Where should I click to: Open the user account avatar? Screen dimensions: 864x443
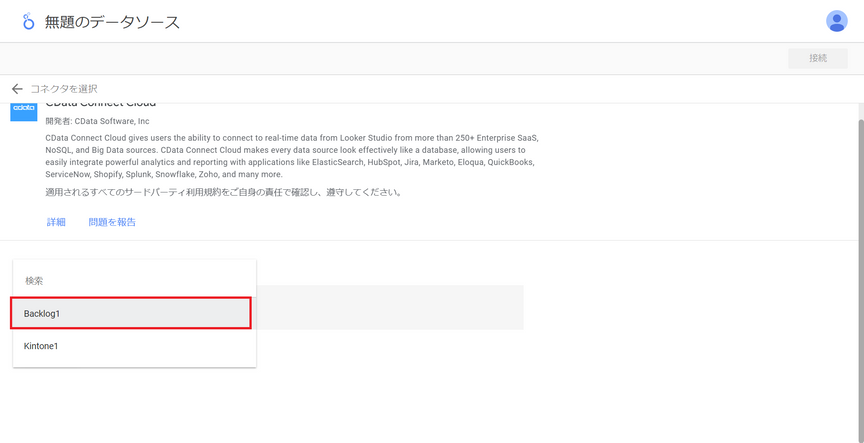(836, 21)
